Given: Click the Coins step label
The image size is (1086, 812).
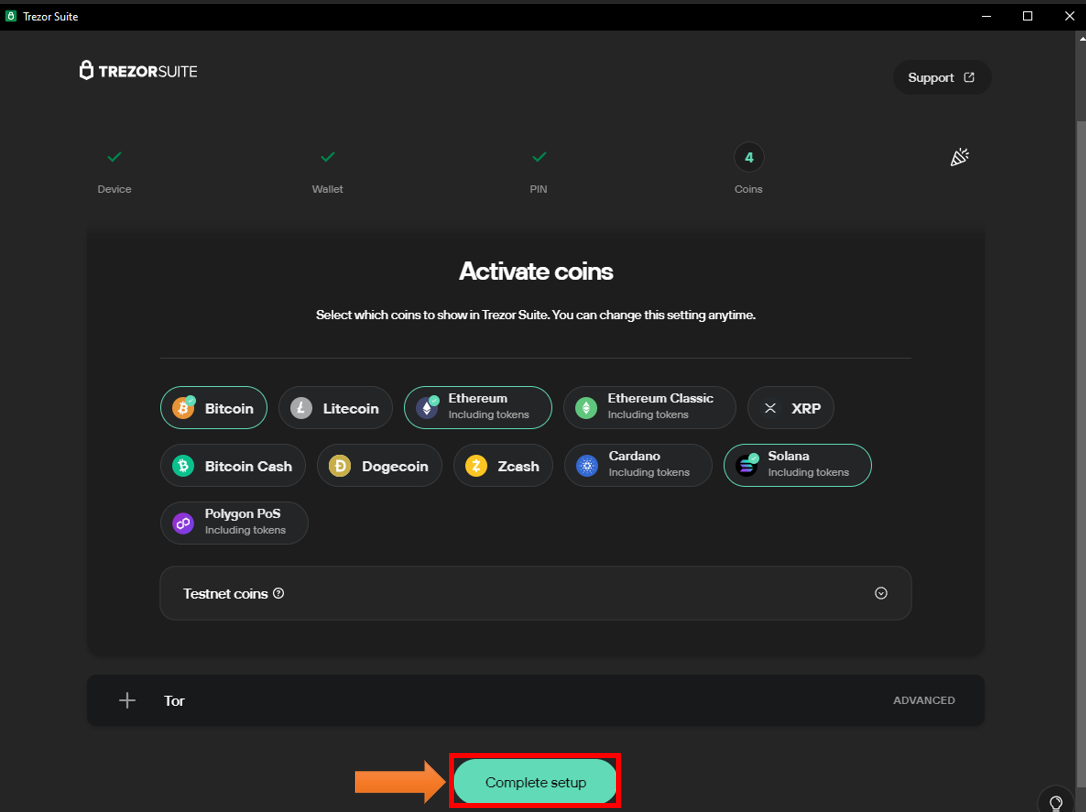Looking at the screenshot, I should tap(749, 189).
